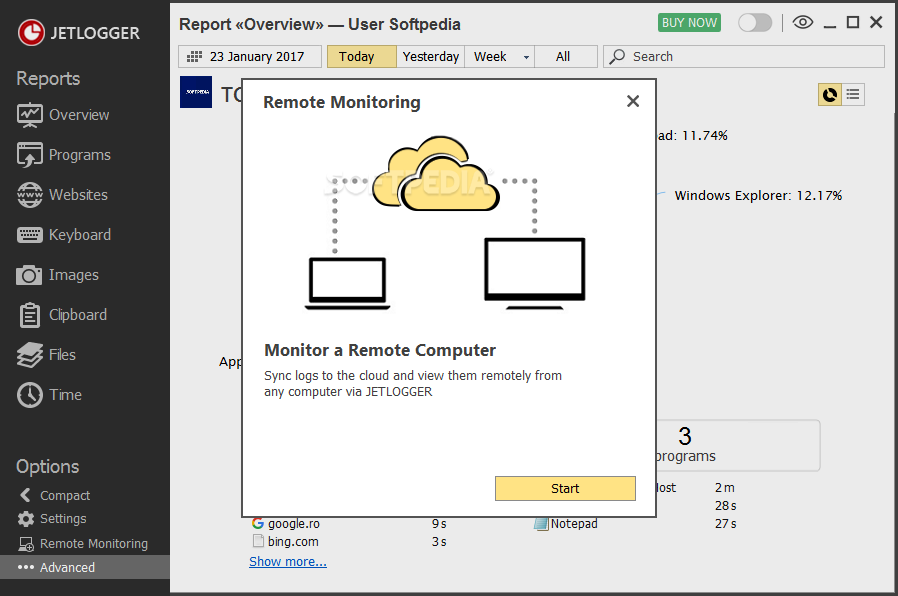Select the Today tab

(x=361, y=57)
